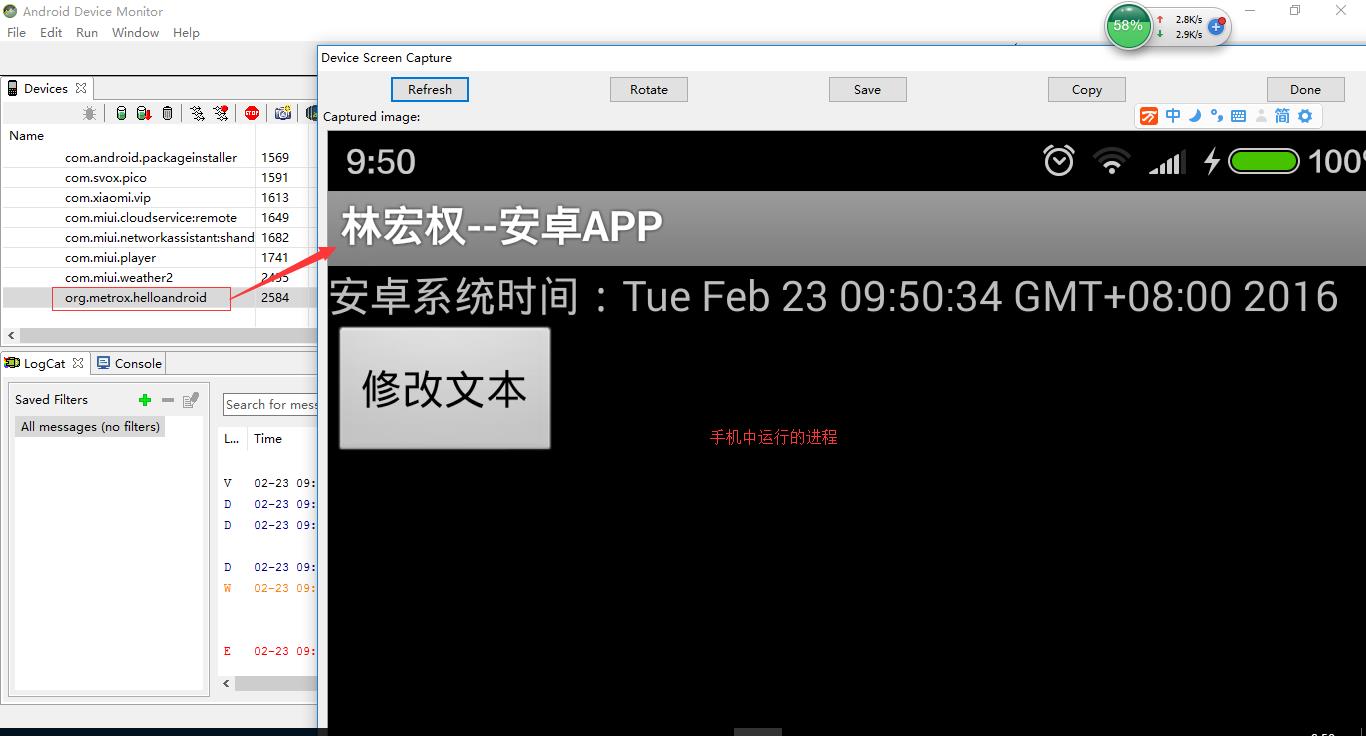The height and width of the screenshot is (736, 1366).
Task: Select All messages (no filters) filter
Action: click(x=90, y=426)
